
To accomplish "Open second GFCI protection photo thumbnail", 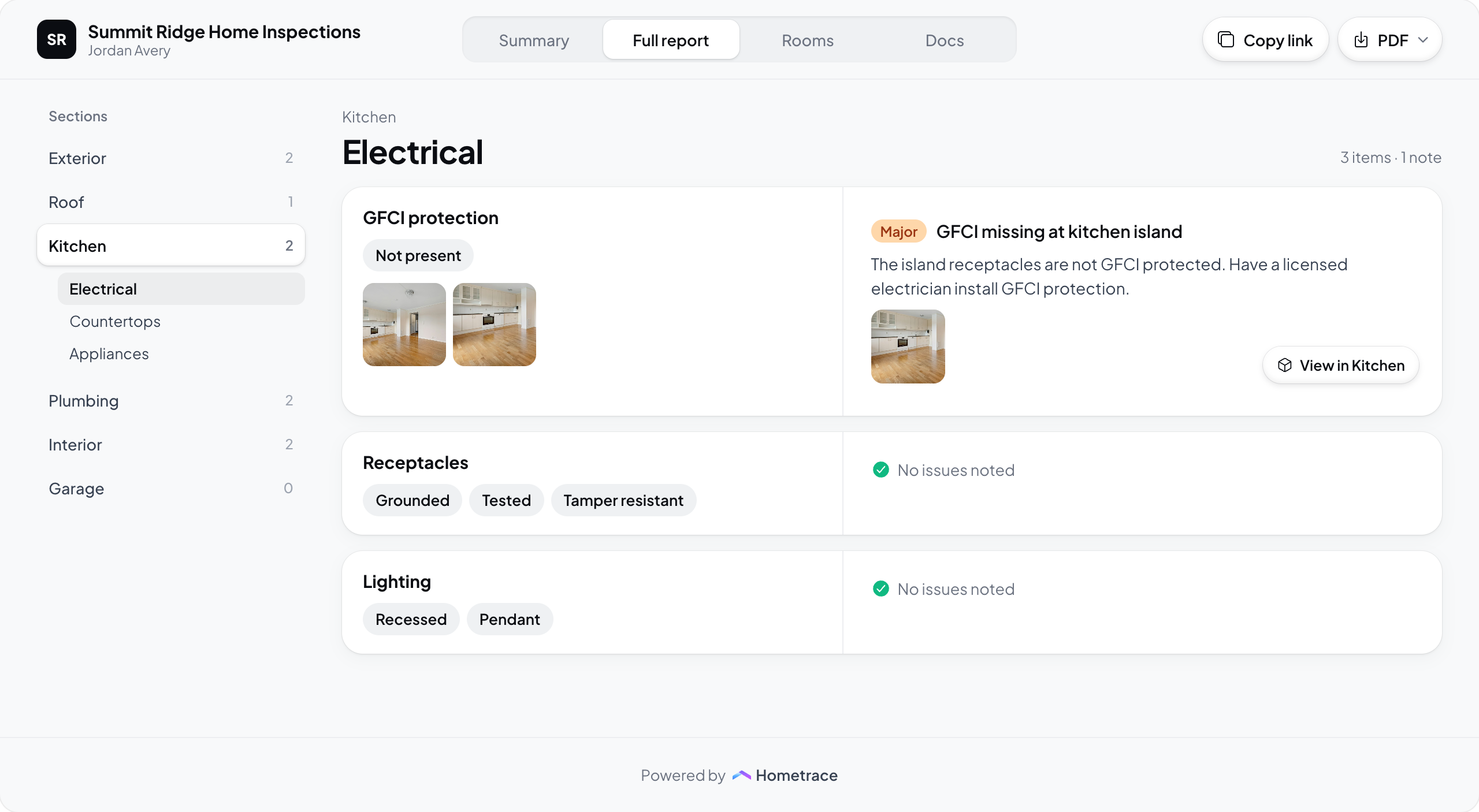I will tap(495, 325).
